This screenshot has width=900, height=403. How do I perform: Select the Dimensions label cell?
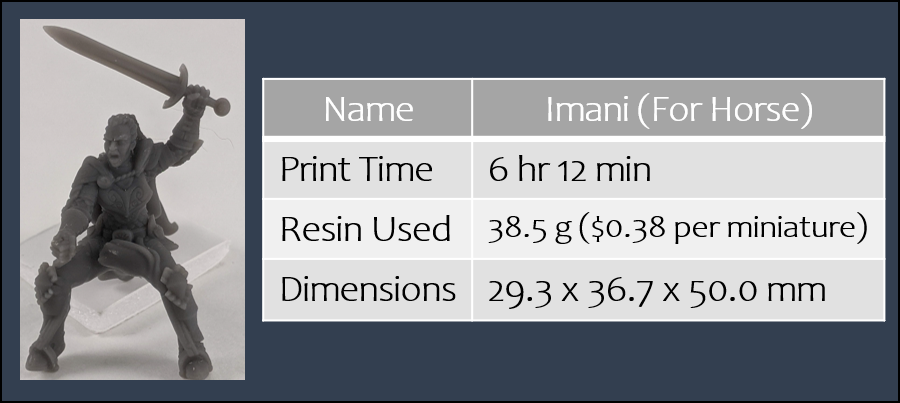pyautogui.click(x=367, y=290)
